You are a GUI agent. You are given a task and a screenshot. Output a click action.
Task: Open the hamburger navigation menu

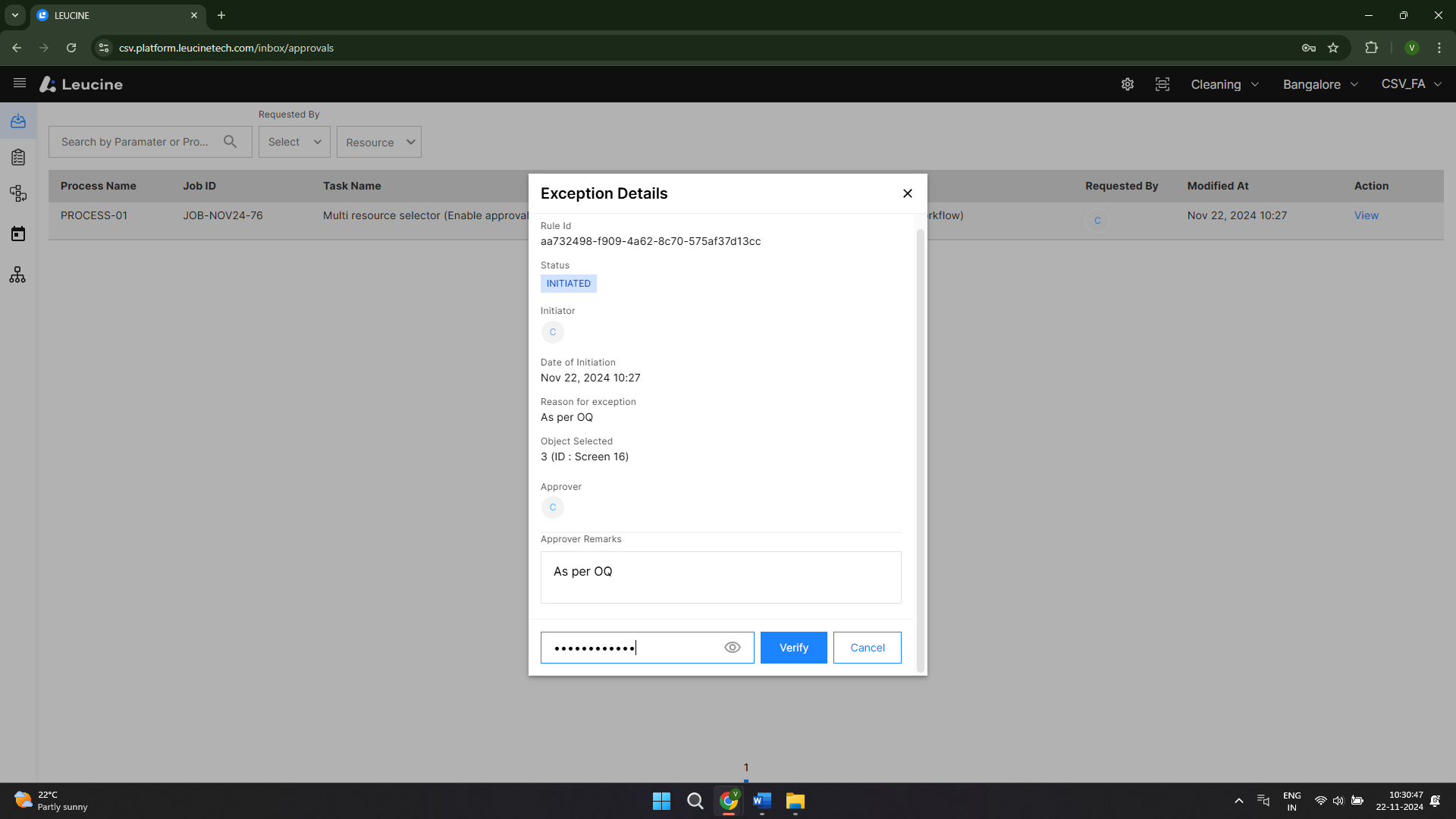[x=20, y=83]
